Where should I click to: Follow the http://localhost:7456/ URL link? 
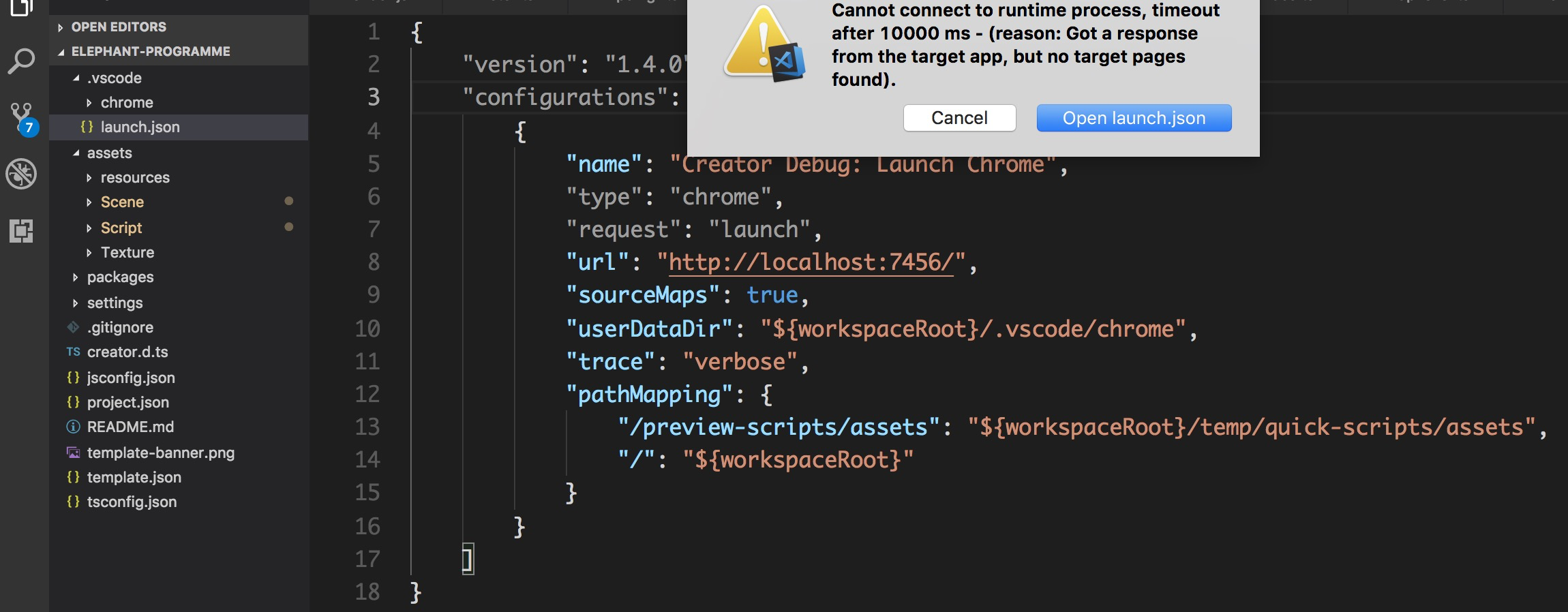(811, 262)
